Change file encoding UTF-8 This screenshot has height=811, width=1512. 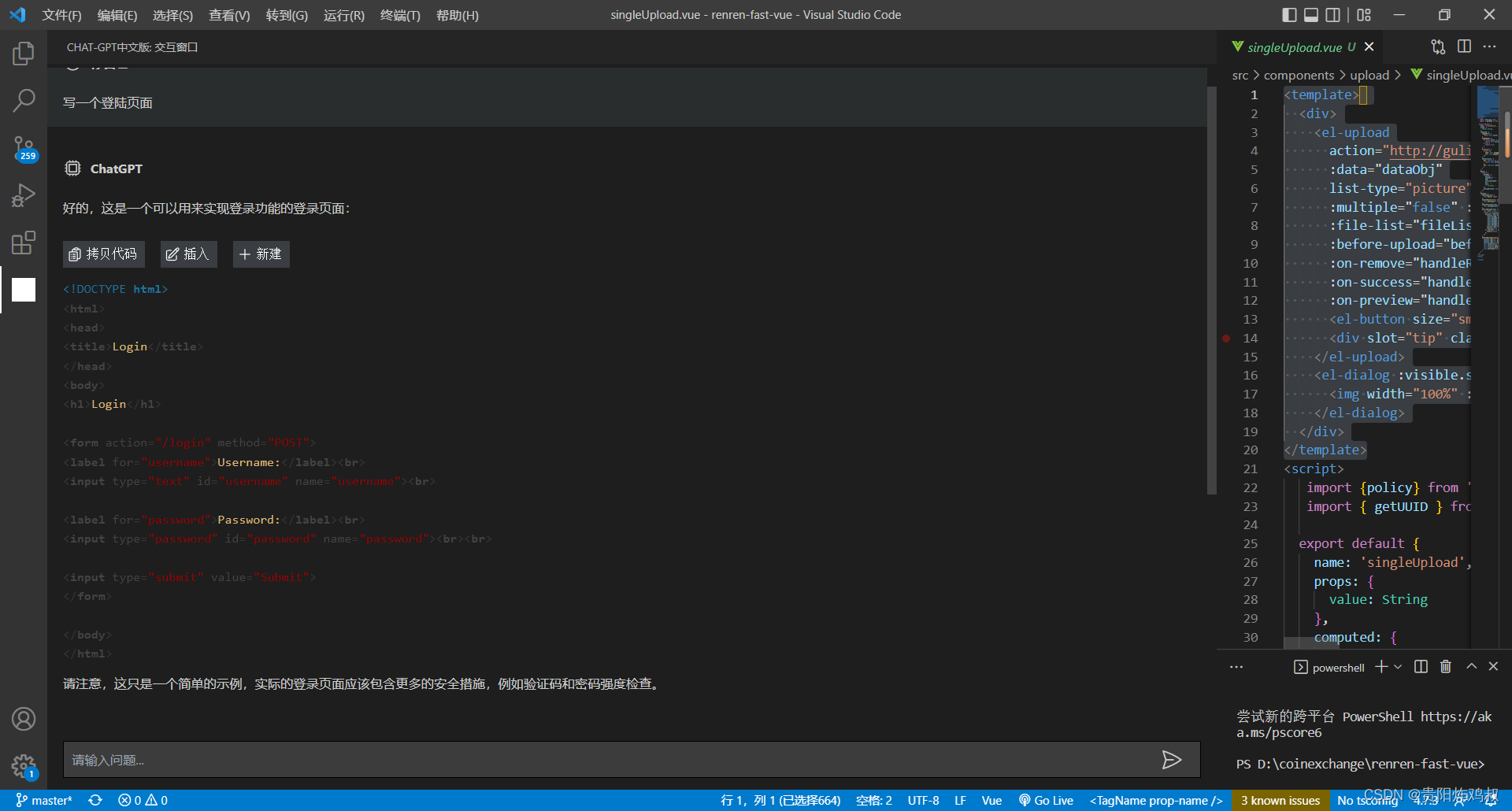923,800
